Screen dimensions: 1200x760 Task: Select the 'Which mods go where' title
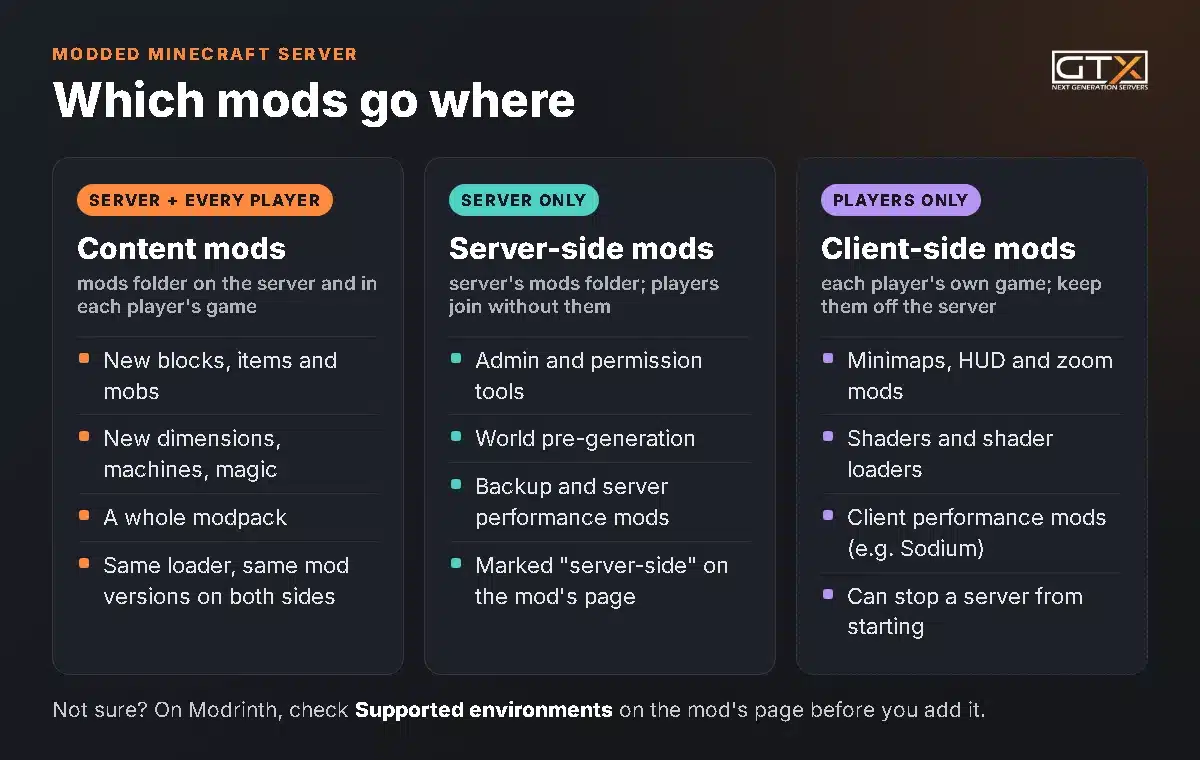point(314,101)
